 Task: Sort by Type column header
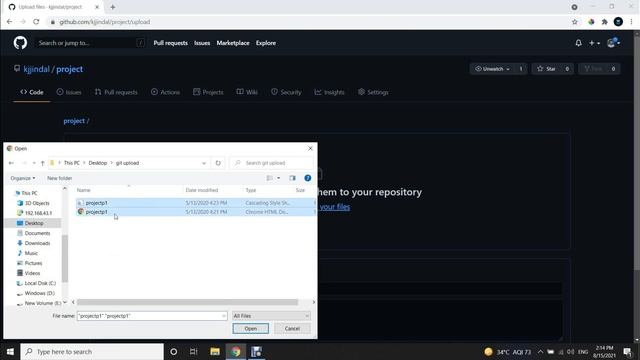tap(251, 190)
